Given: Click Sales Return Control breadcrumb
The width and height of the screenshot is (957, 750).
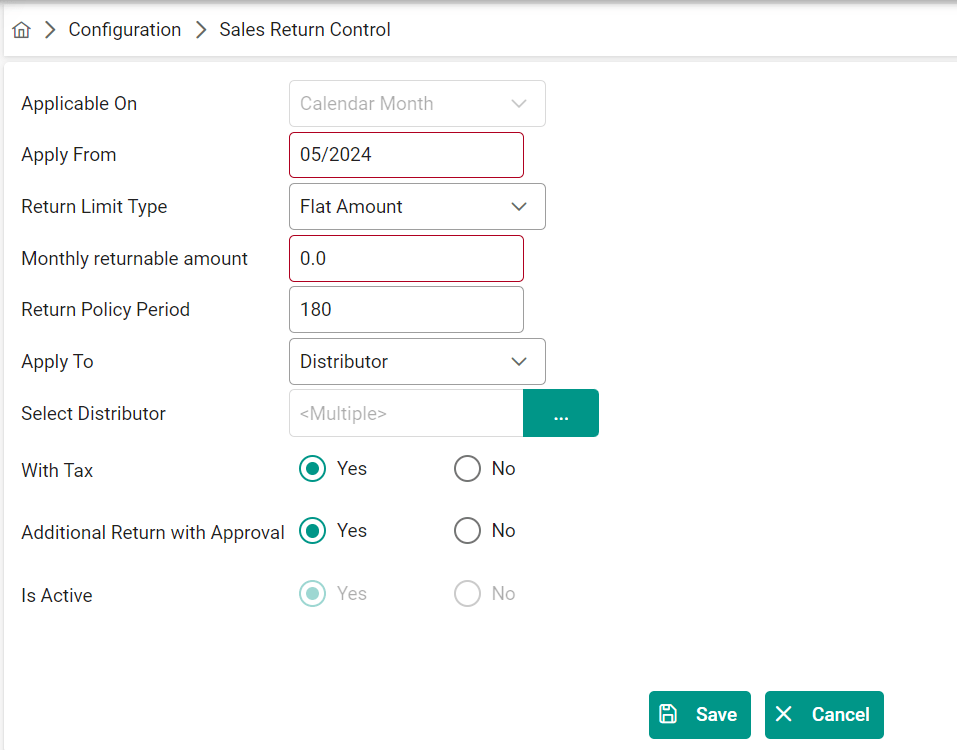Looking at the screenshot, I should tap(305, 30).
